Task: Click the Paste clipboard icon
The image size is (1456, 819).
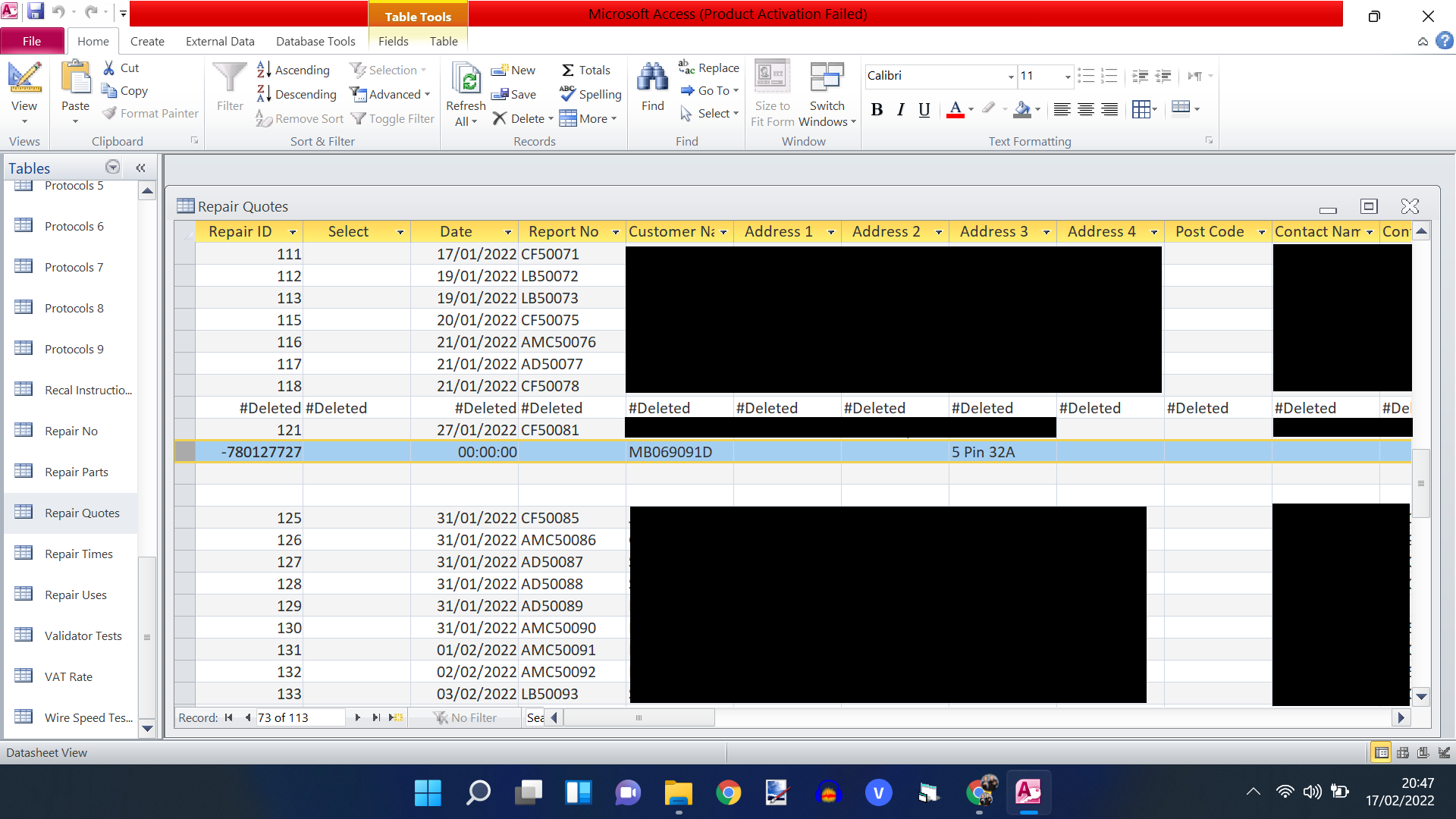Action: (x=75, y=77)
